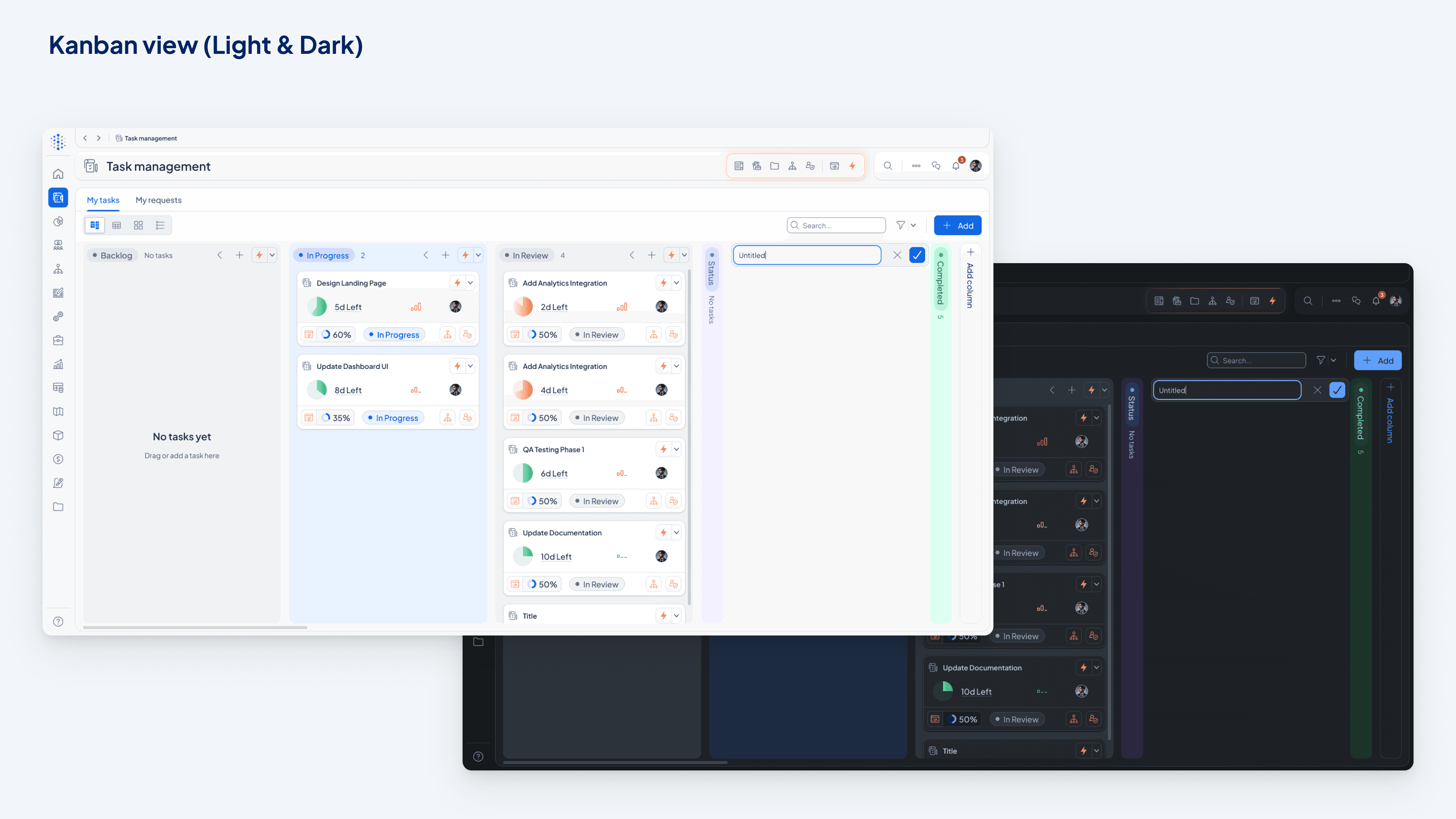1456x819 pixels.
Task: Select the My tasks tab
Action: (x=103, y=200)
